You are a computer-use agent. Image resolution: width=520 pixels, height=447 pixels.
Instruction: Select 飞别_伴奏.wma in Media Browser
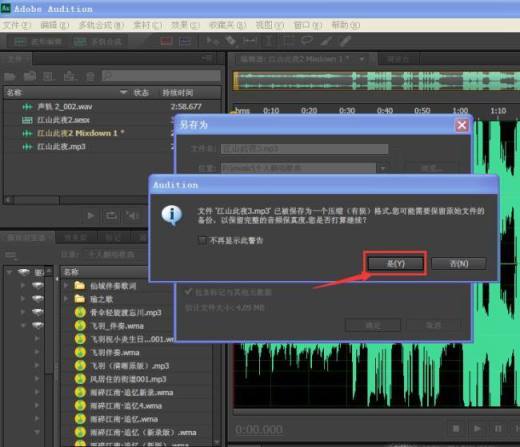(117, 326)
